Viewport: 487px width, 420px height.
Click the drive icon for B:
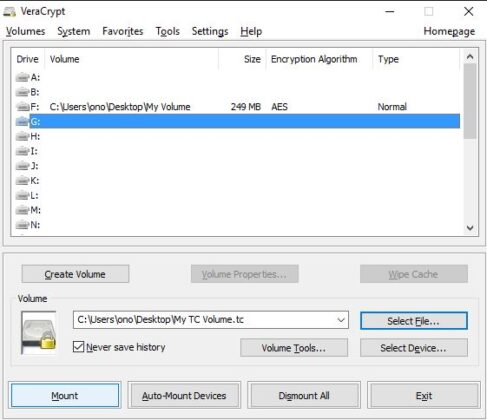pos(22,92)
